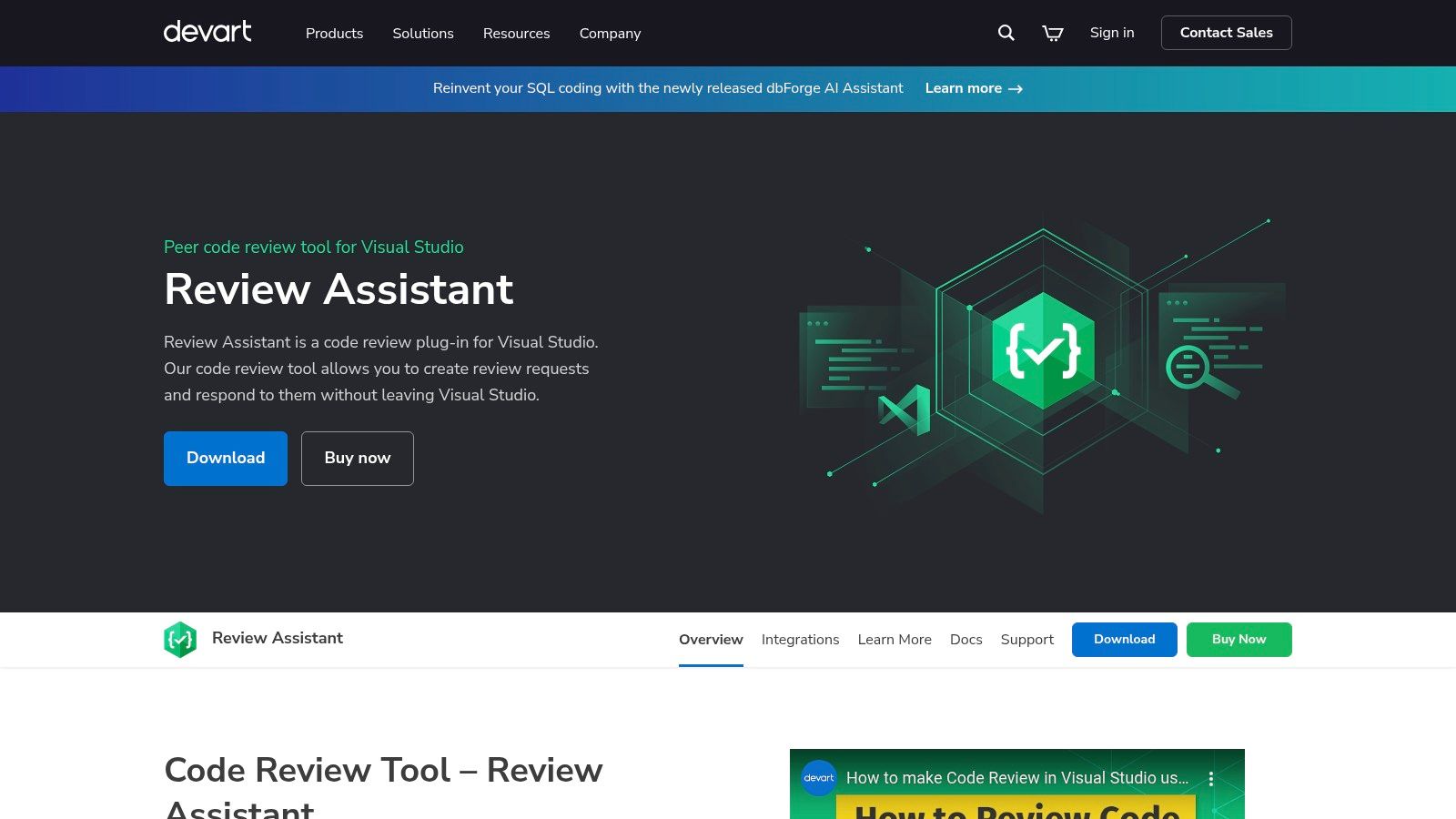This screenshot has height=819, width=1456.
Task: Click the Download button in subnav
Action: [x=1124, y=640]
